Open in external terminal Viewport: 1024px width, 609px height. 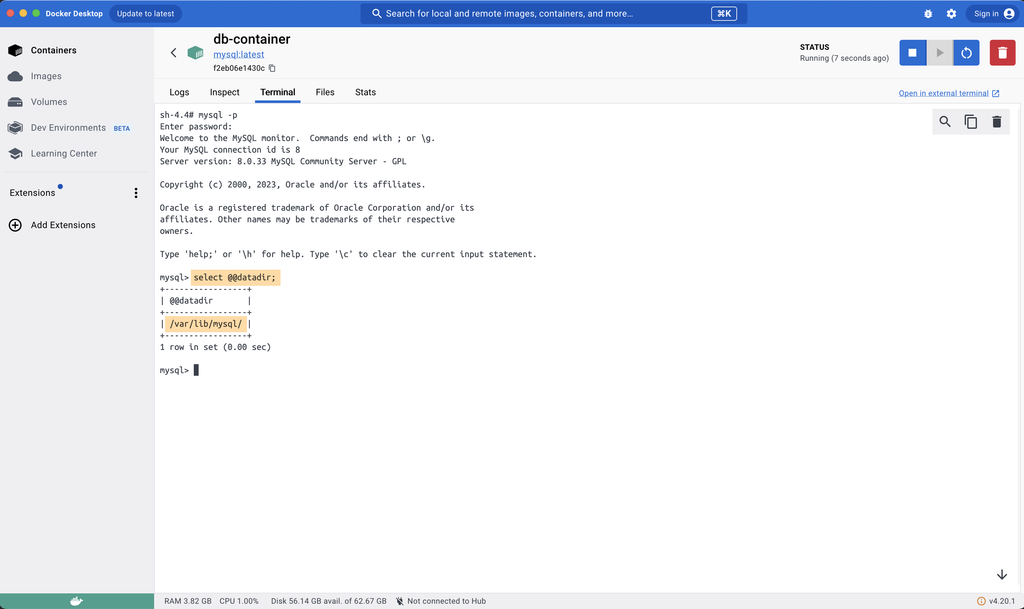click(x=945, y=92)
